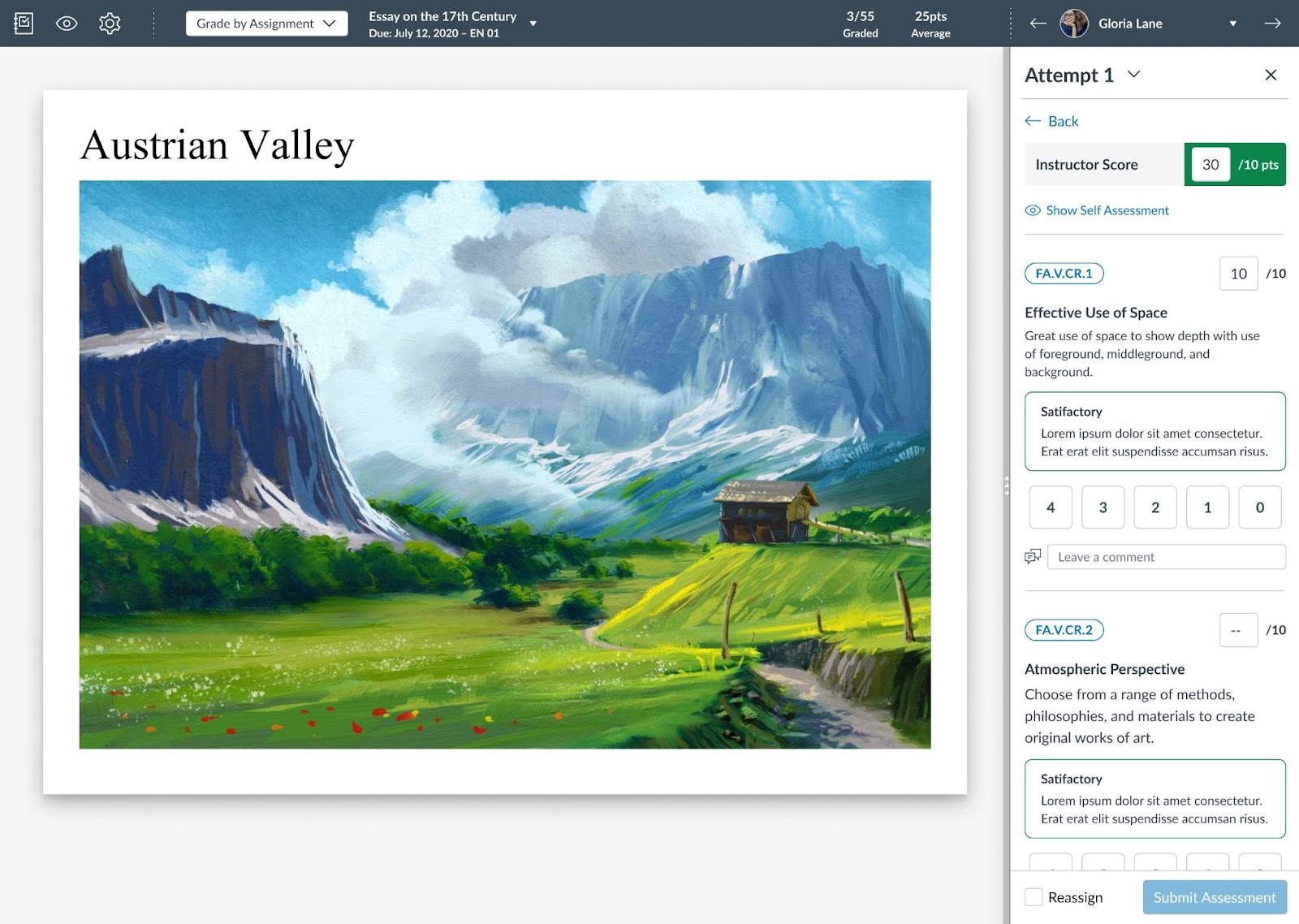Click the Submit Assessment button
Image resolution: width=1299 pixels, height=924 pixels.
click(x=1215, y=897)
